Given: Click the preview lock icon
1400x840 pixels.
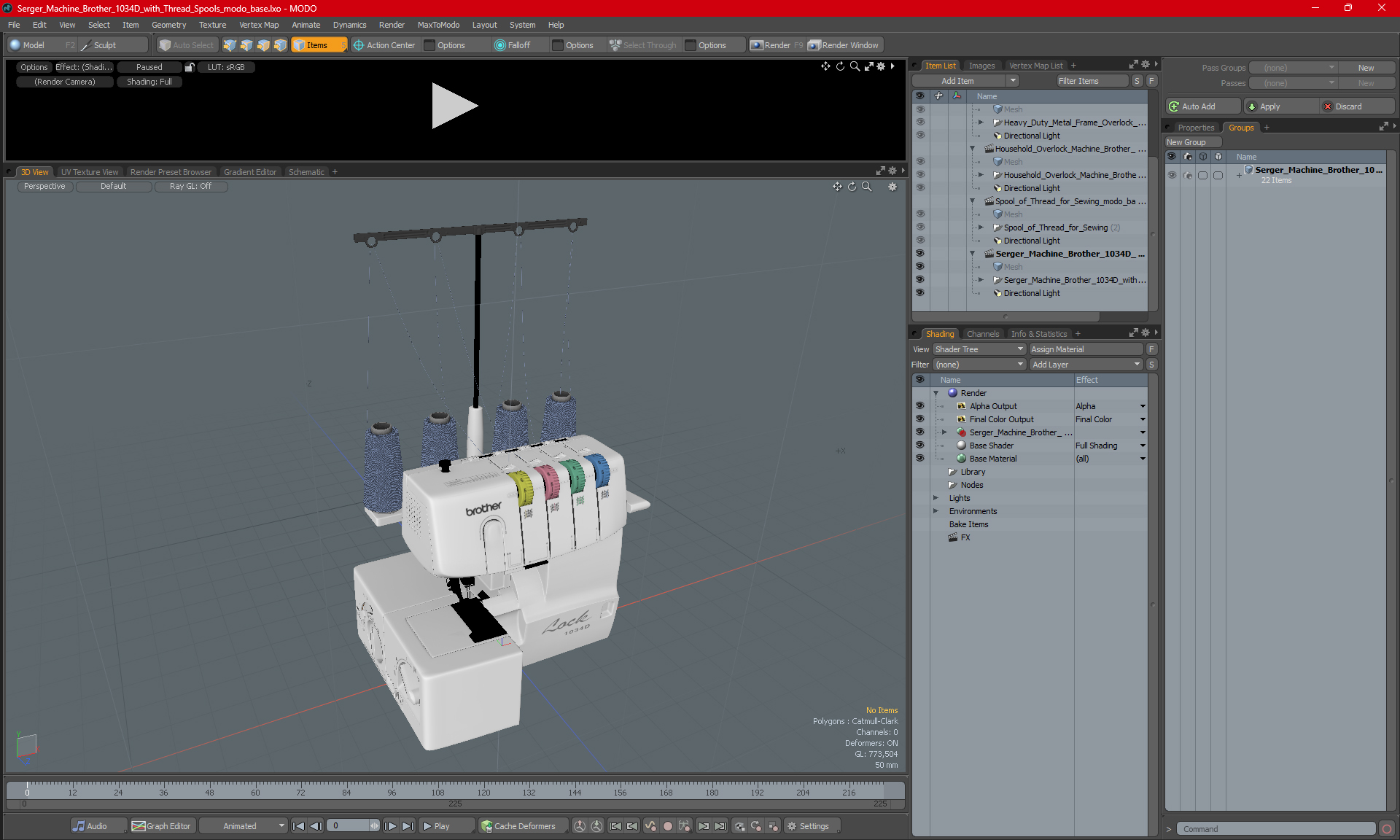Looking at the screenshot, I should (x=190, y=67).
